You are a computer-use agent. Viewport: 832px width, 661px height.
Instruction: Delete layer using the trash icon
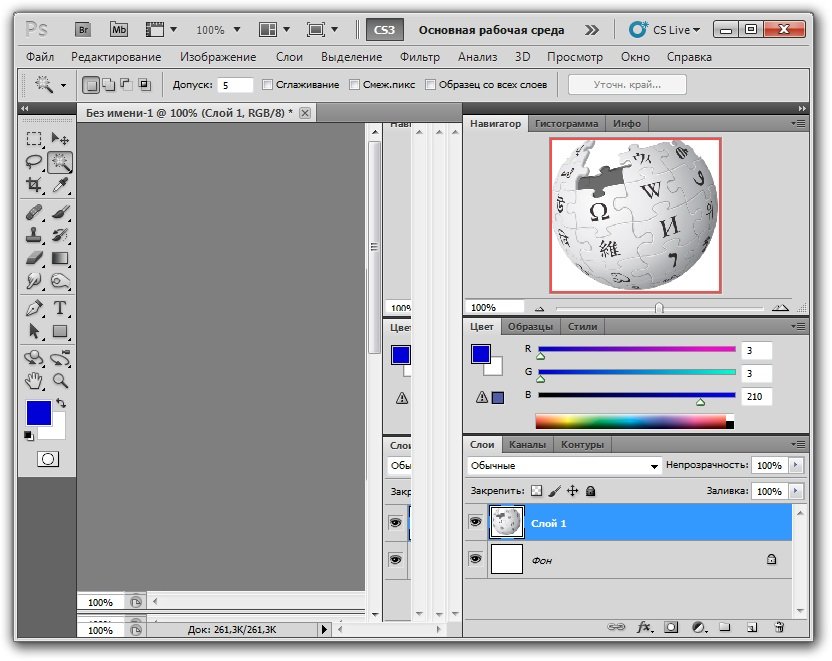(x=779, y=628)
